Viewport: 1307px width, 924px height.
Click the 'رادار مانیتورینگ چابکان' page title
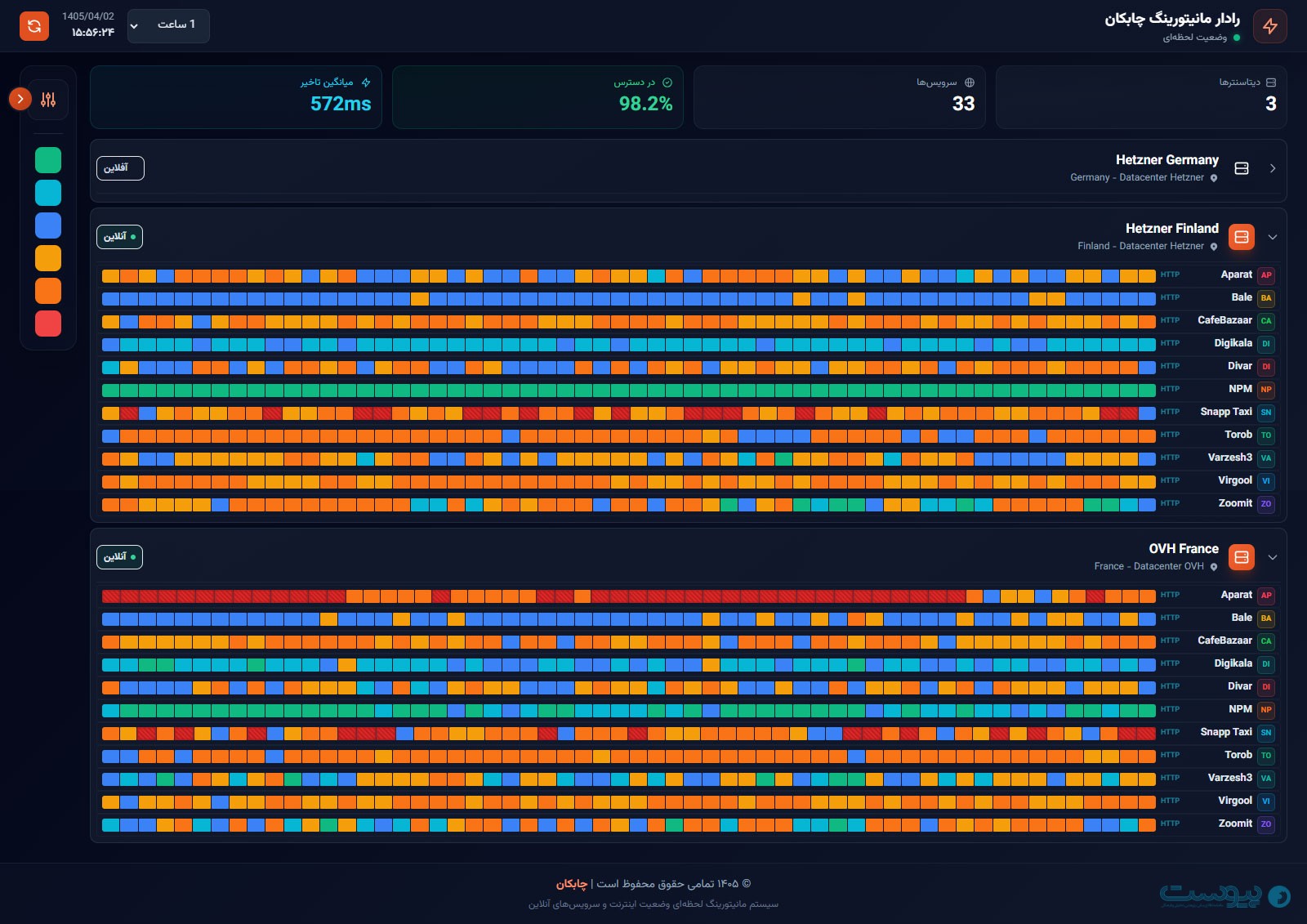point(1172,19)
